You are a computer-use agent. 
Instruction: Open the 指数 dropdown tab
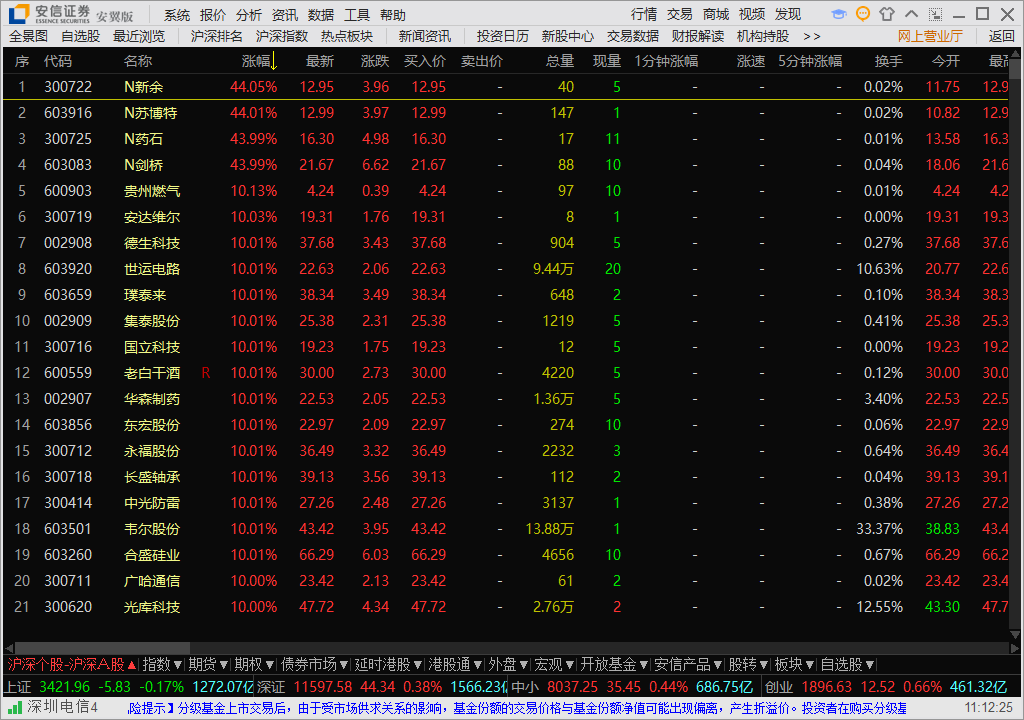162,664
